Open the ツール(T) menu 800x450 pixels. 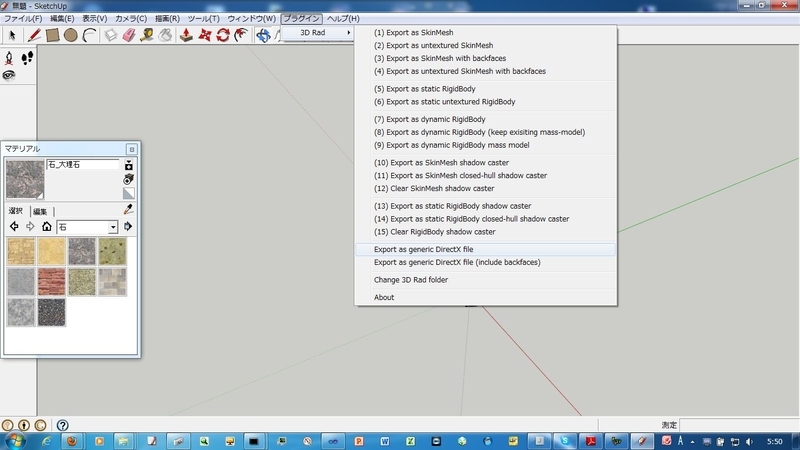tap(203, 18)
